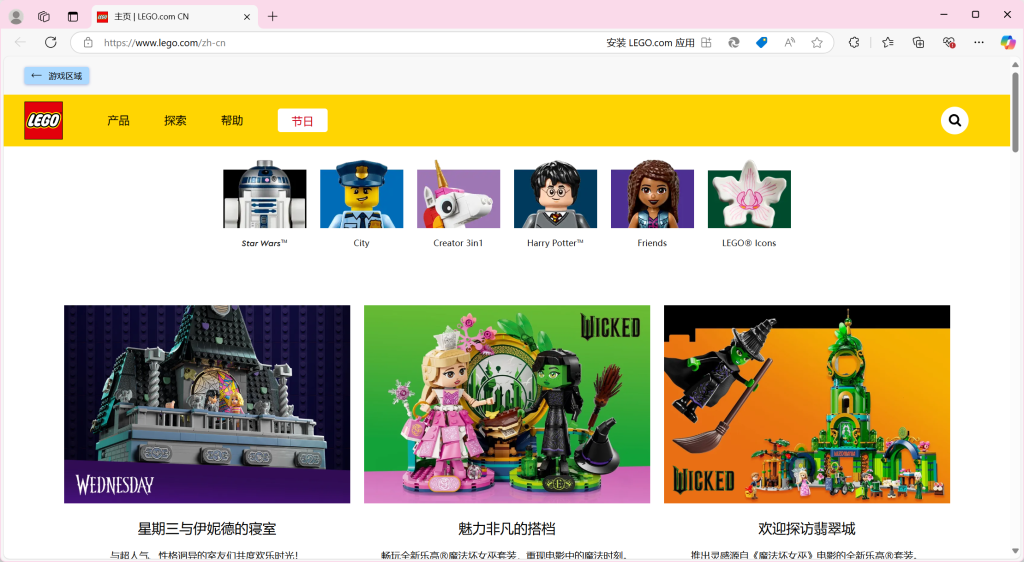This screenshot has width=1024, height=562.
Task: Click the scrollbar down arrow
Action: [x=1015, y=552]
